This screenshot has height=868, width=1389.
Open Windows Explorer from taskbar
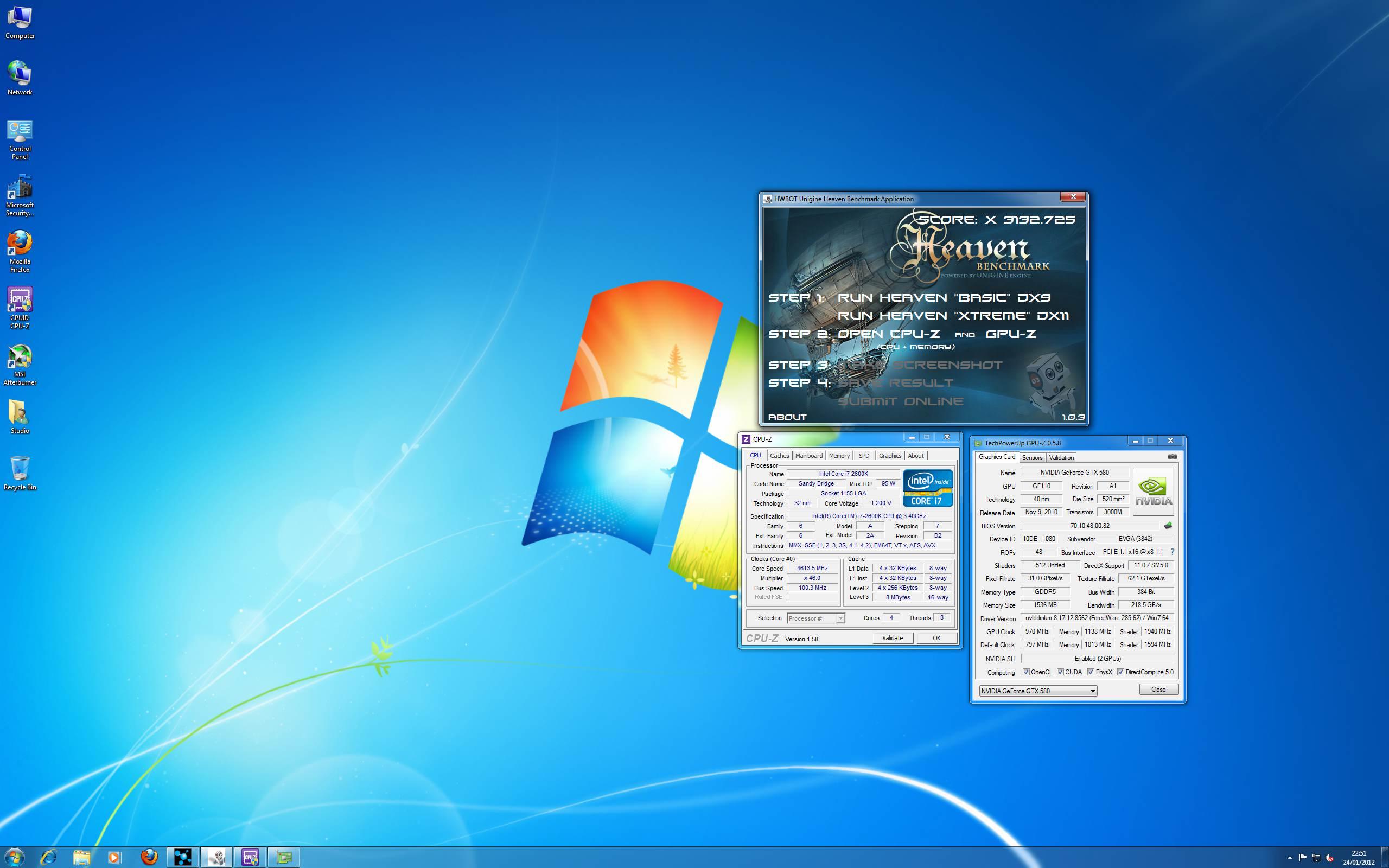[x=81, y=857]
